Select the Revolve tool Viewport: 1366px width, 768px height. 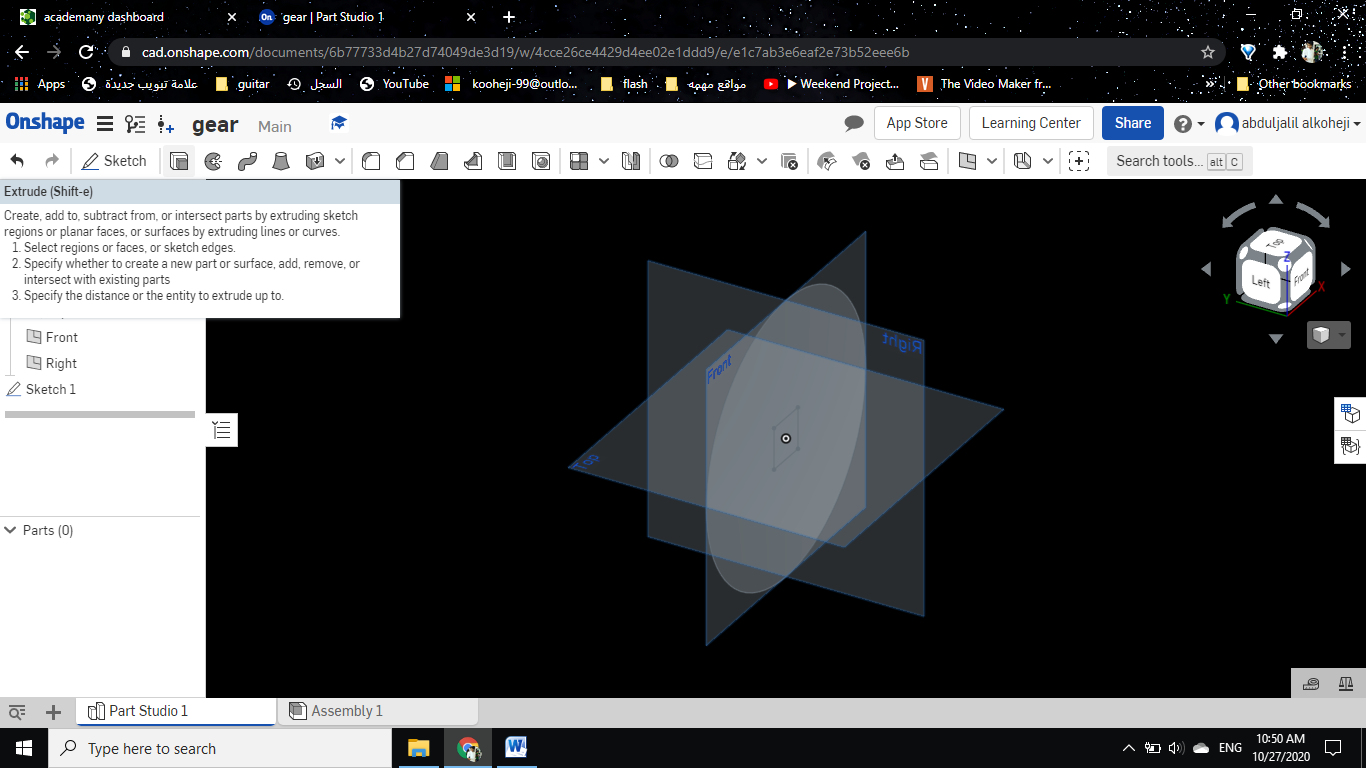213,161
